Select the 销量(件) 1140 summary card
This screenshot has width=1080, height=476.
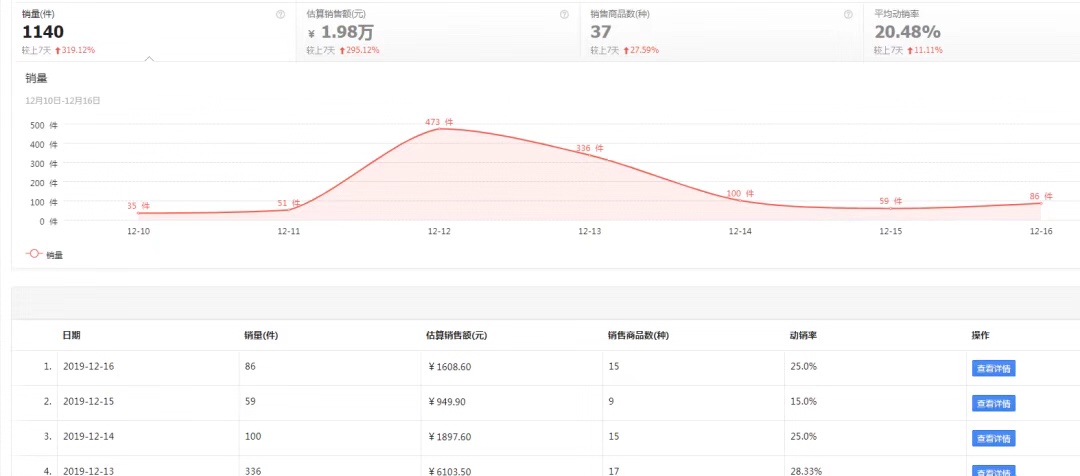coord(154,32)
